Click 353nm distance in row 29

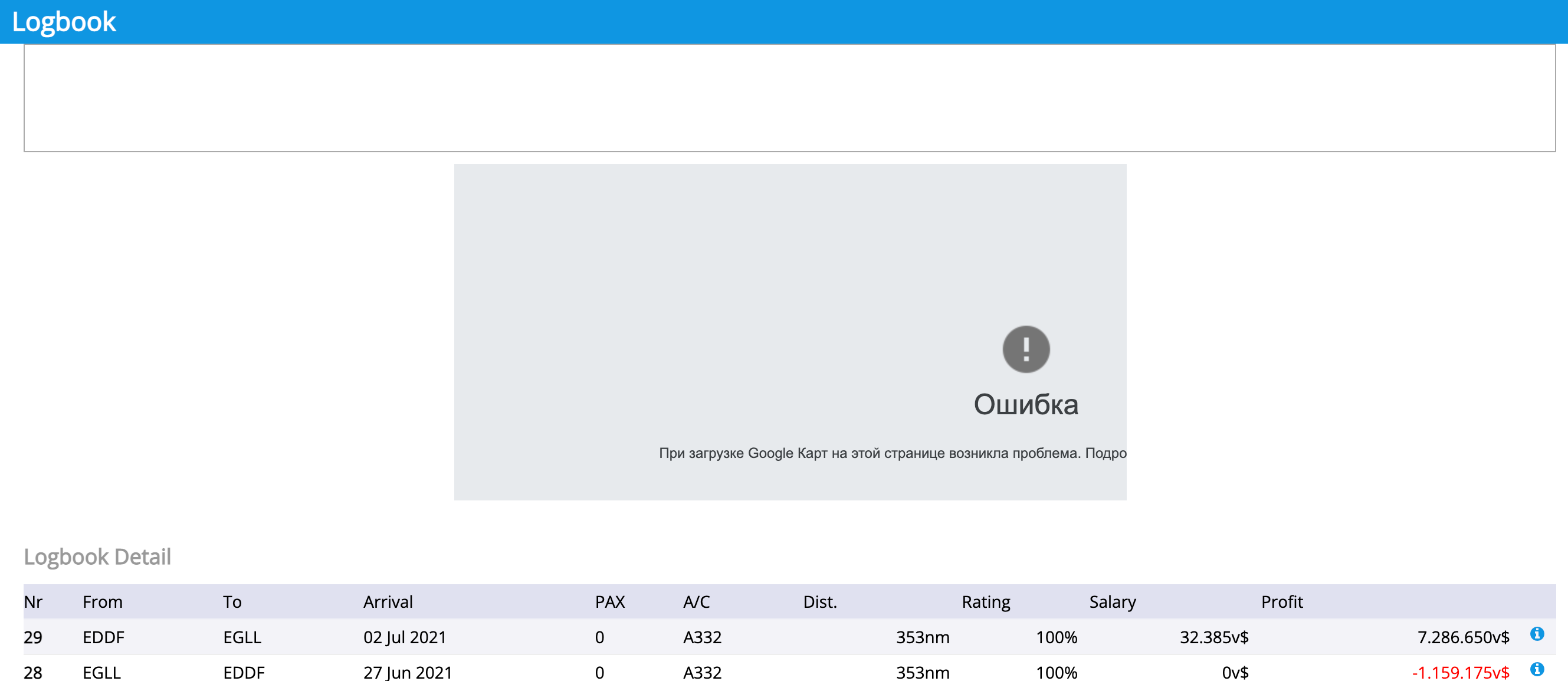pos(922,637)
